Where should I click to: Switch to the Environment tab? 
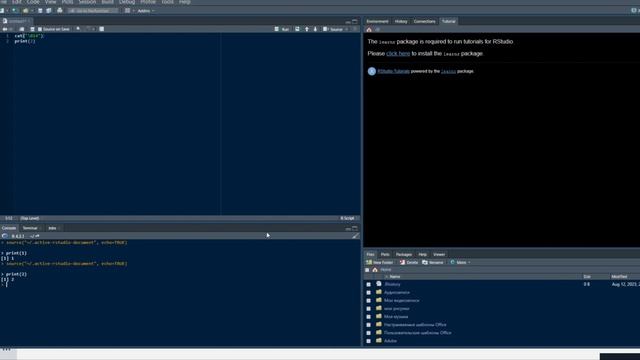(x=377, y=21)
